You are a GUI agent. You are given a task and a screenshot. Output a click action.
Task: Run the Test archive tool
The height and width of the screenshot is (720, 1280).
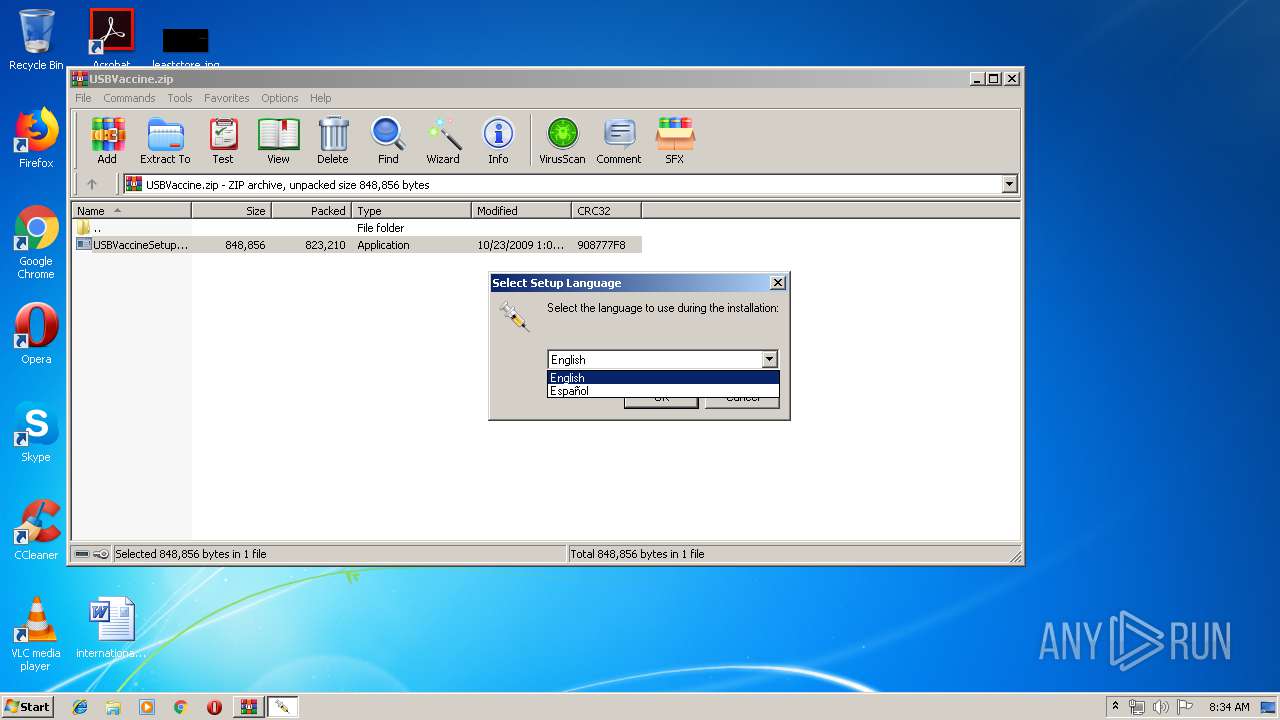click(x=223, y=140)
